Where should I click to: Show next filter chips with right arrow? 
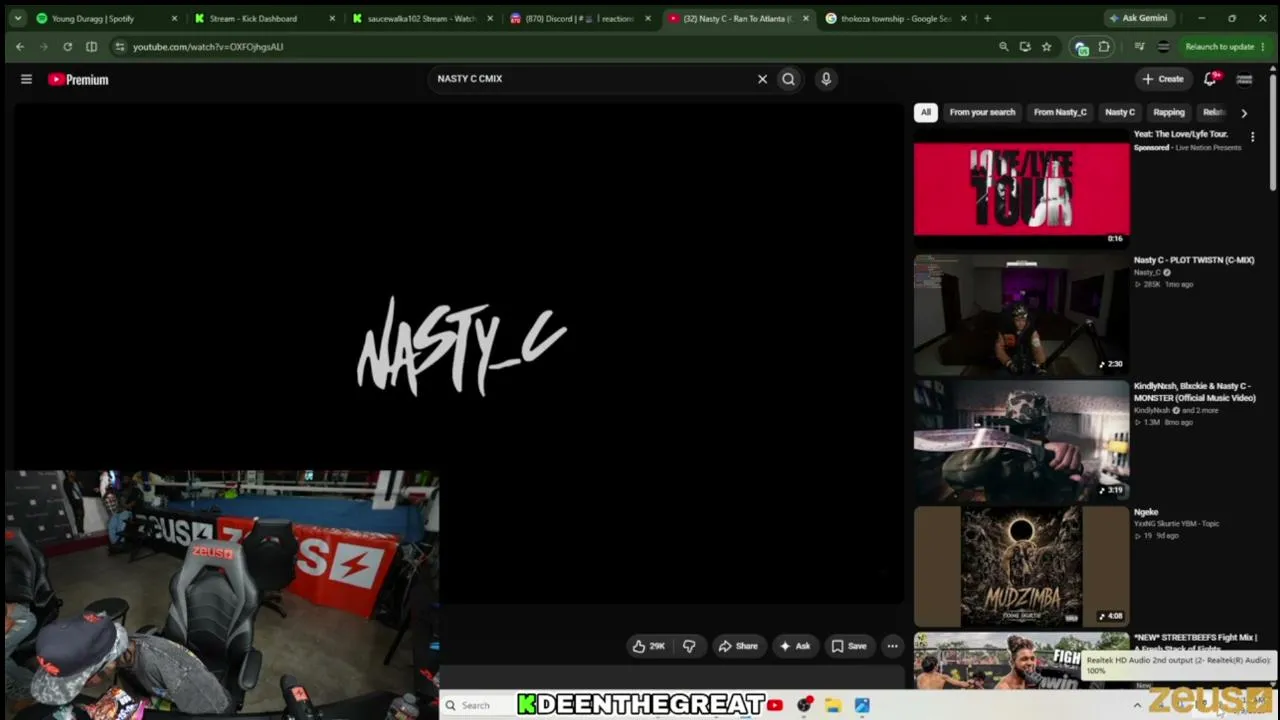point(1244,113)
